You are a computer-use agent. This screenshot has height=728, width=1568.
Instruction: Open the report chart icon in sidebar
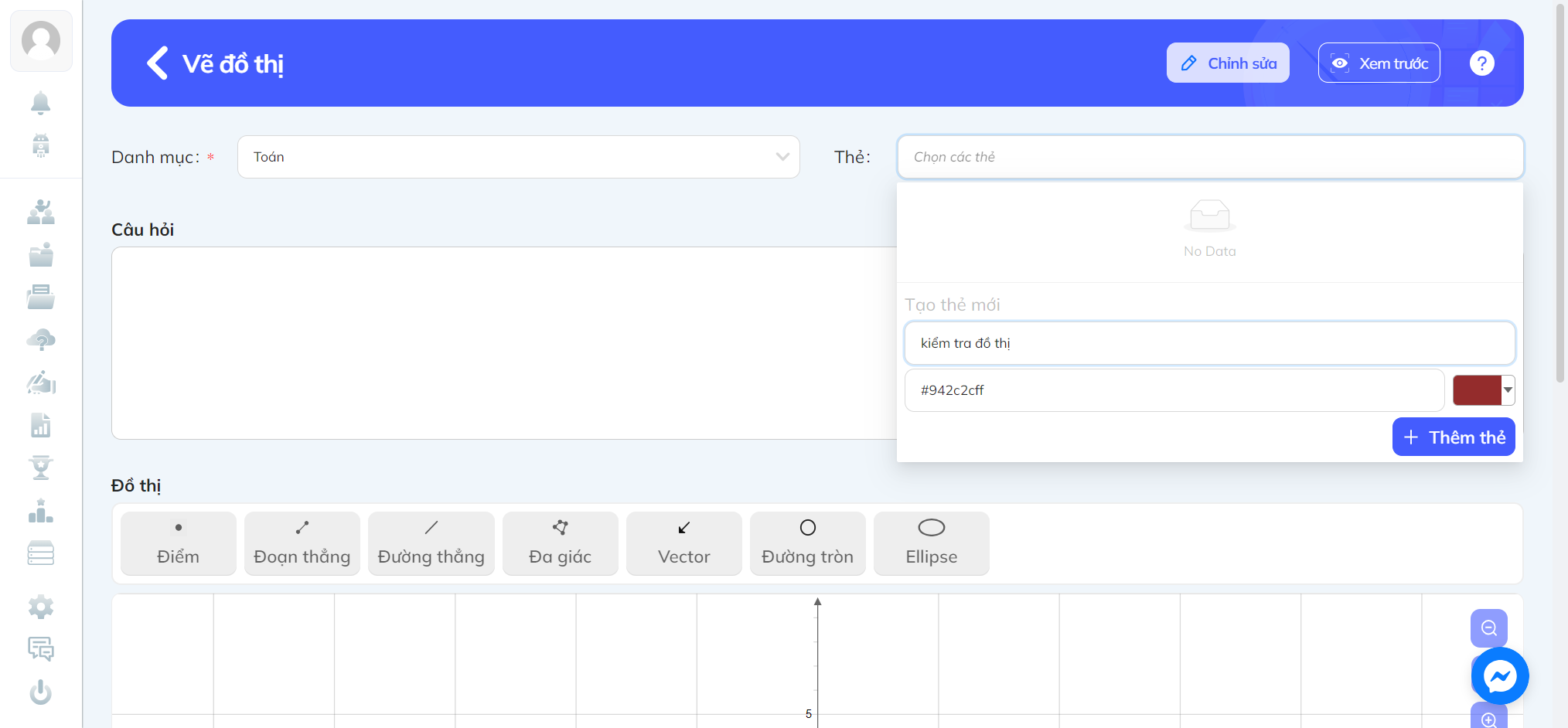pyautogui.click(x=41, y=425)
